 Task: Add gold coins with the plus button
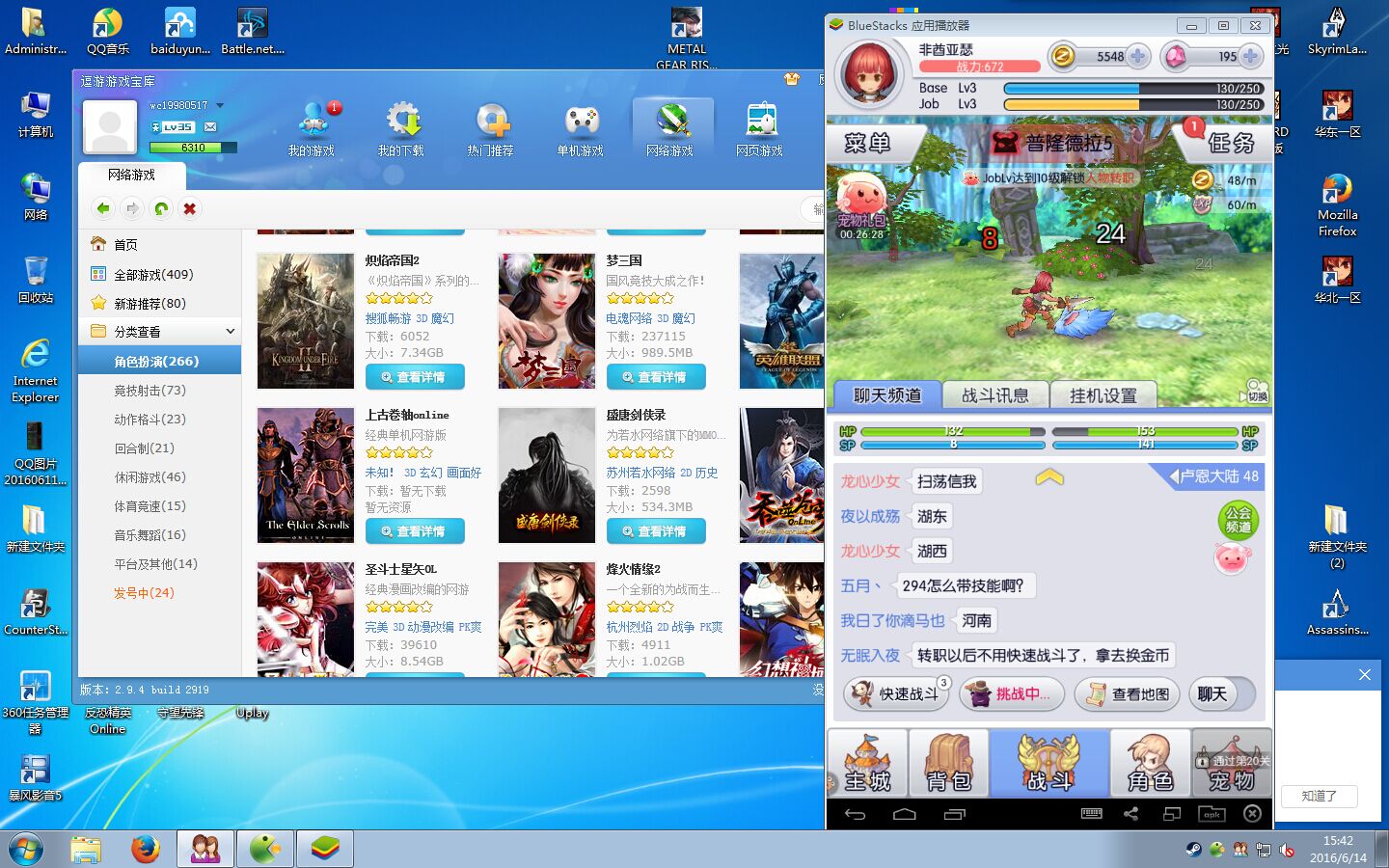(x=1138, y=56)
